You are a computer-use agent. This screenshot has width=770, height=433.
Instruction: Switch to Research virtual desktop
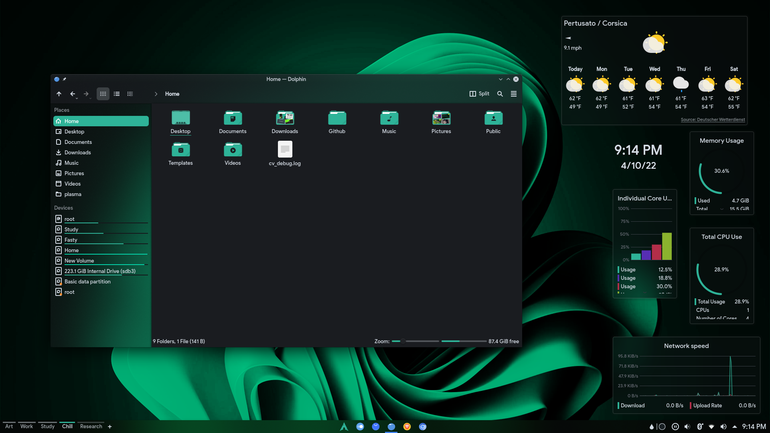(x=91, y=426)
